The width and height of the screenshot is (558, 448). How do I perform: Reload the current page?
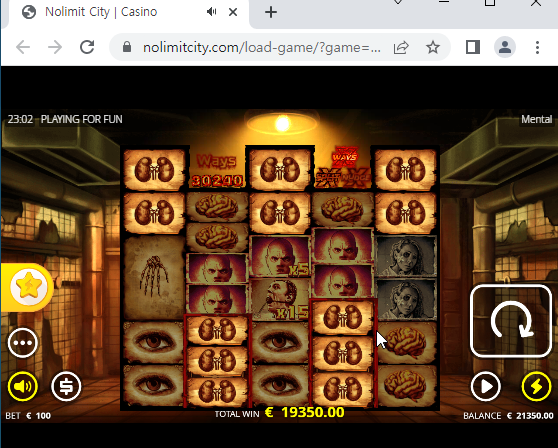click(87, 47)
